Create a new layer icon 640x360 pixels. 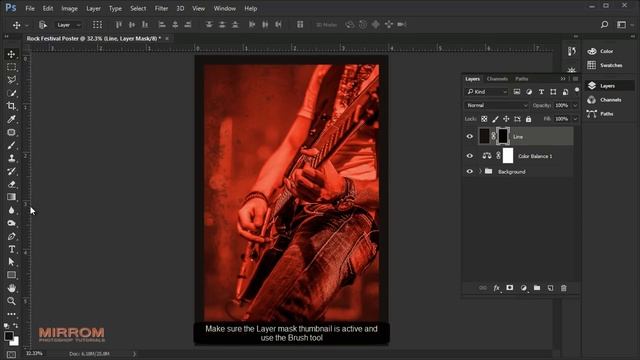pos(551,288)
